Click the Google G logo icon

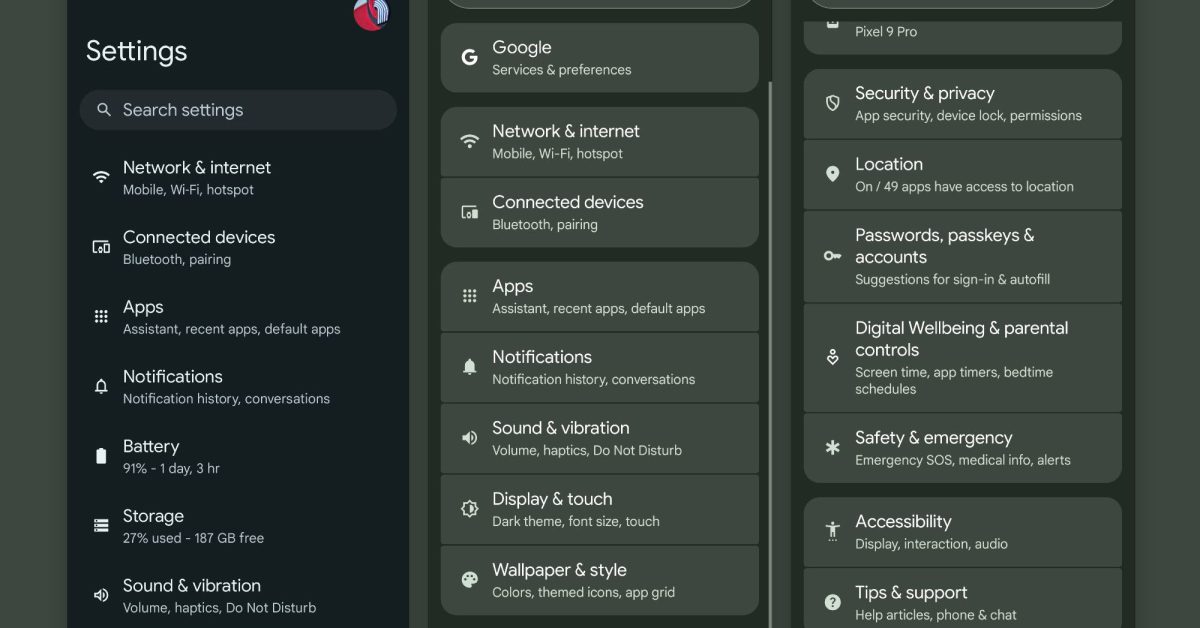tap(469, 58)
